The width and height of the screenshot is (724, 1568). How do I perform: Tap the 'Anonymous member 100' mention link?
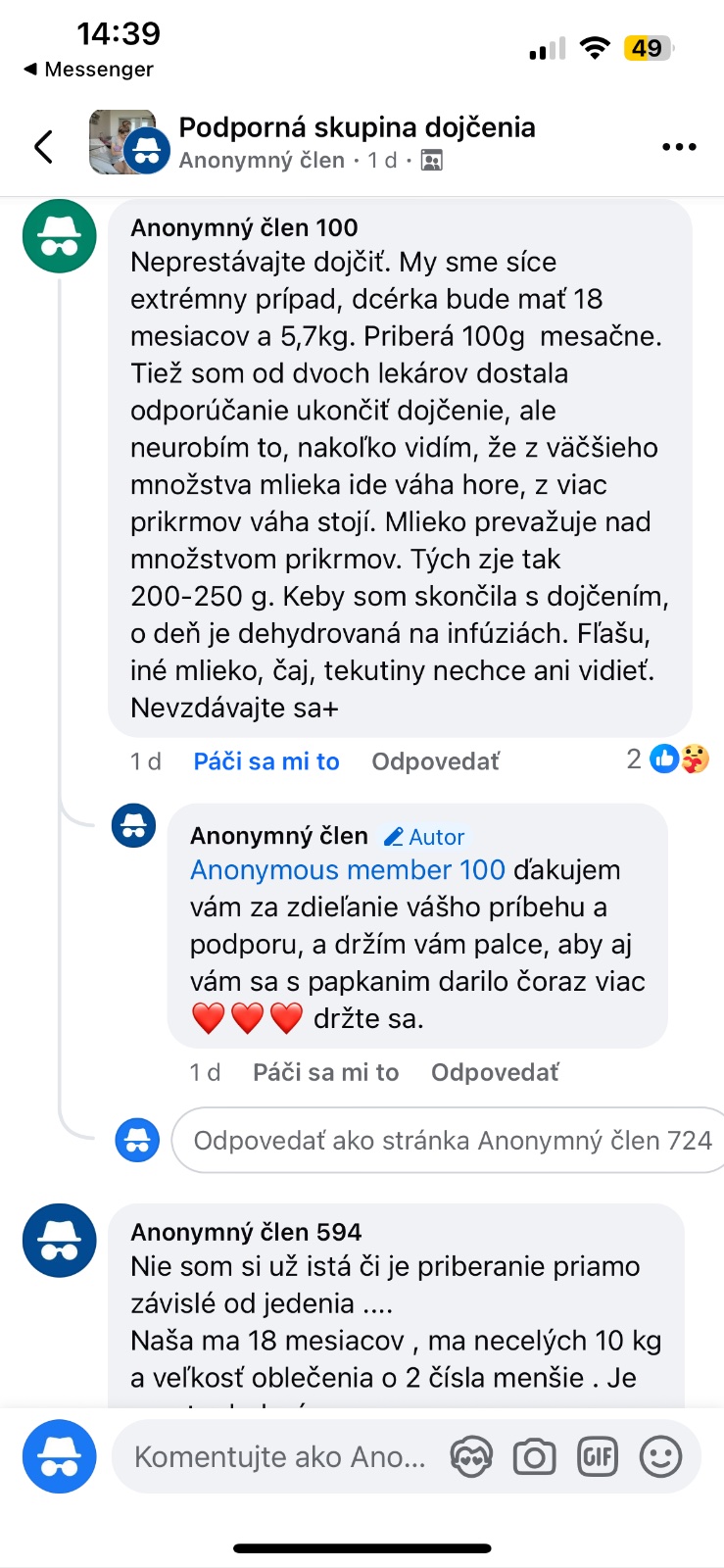click(348, 870)
